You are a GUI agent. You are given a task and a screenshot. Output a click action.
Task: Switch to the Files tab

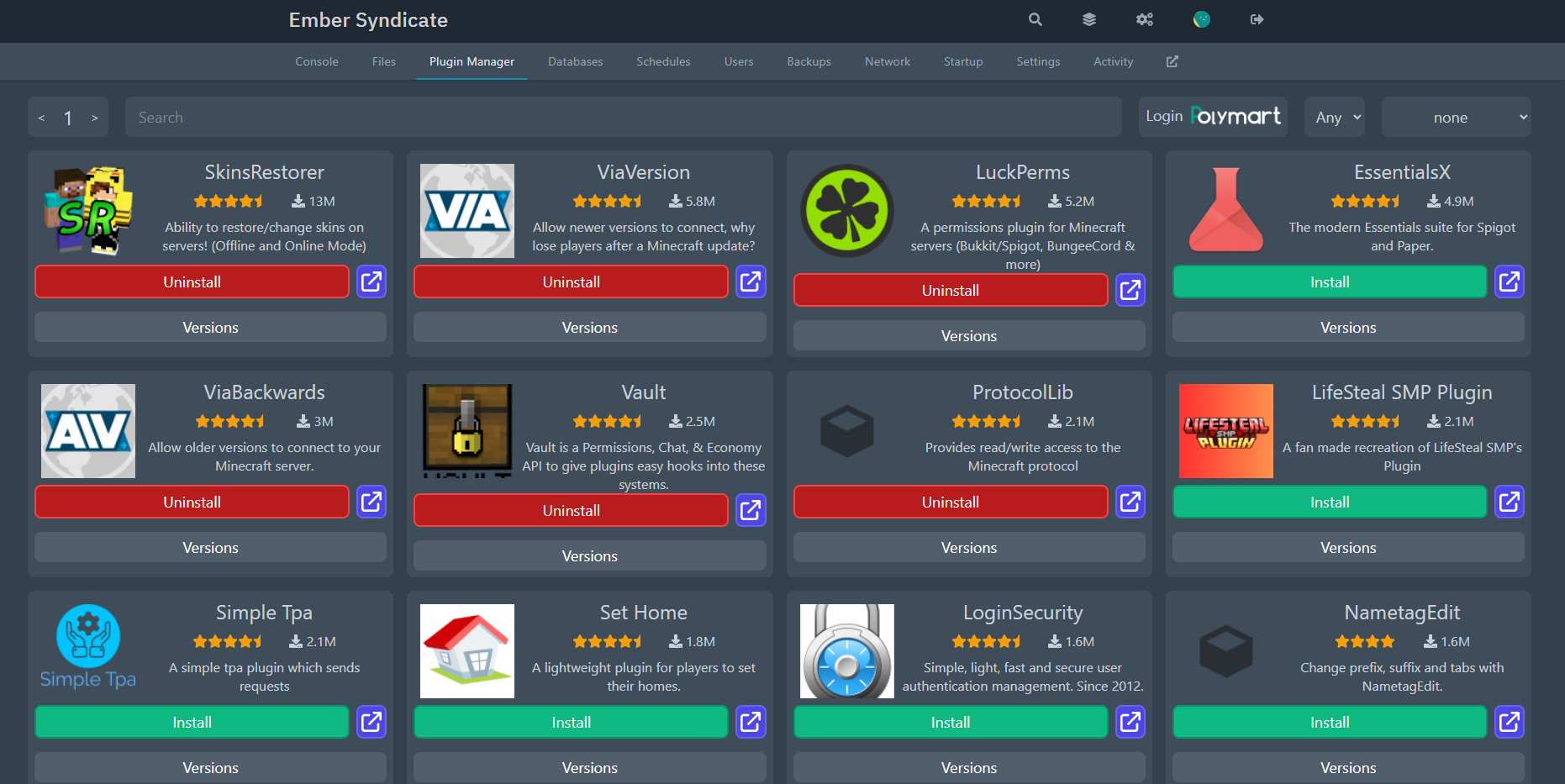pyautogui.click(x=384, y=61)
